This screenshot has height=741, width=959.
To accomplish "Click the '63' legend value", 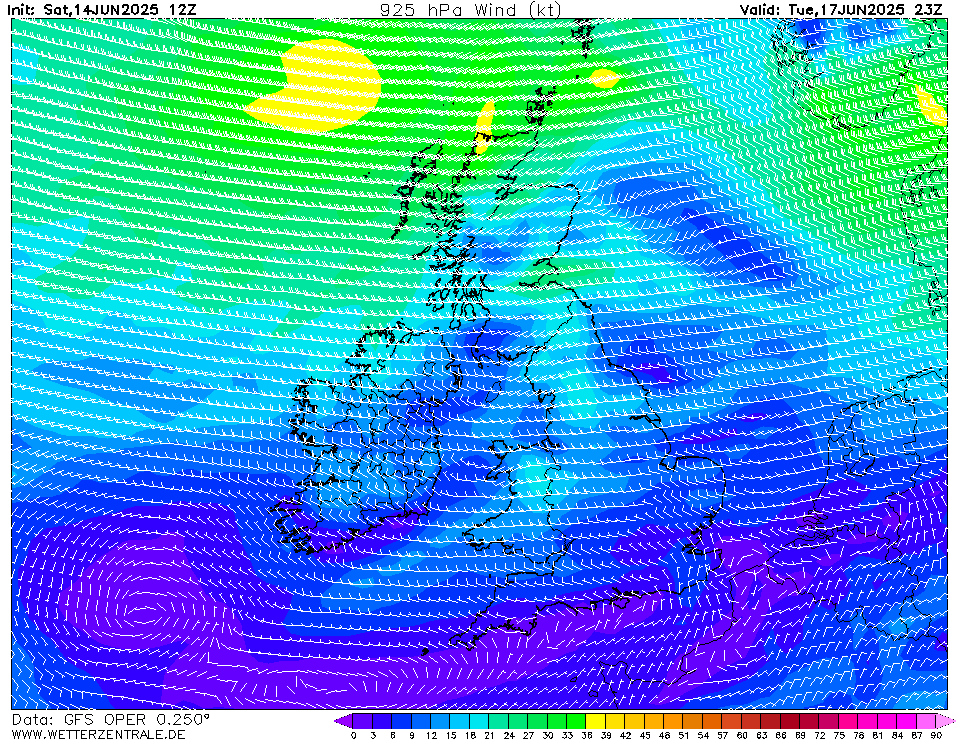I will tap(761, 735).
